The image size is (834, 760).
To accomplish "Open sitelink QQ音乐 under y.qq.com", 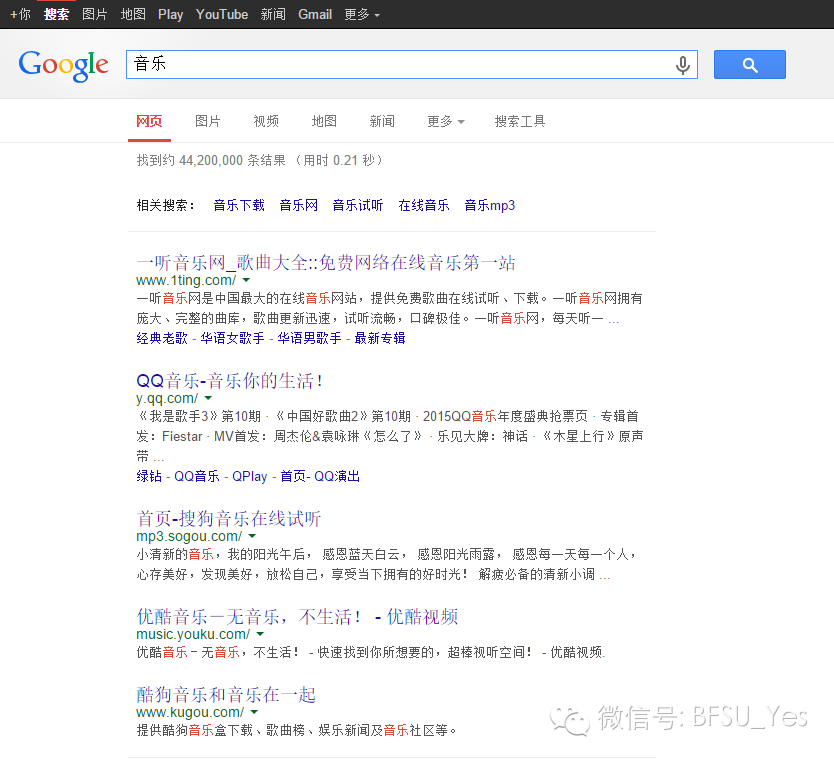I will [197, 476].
